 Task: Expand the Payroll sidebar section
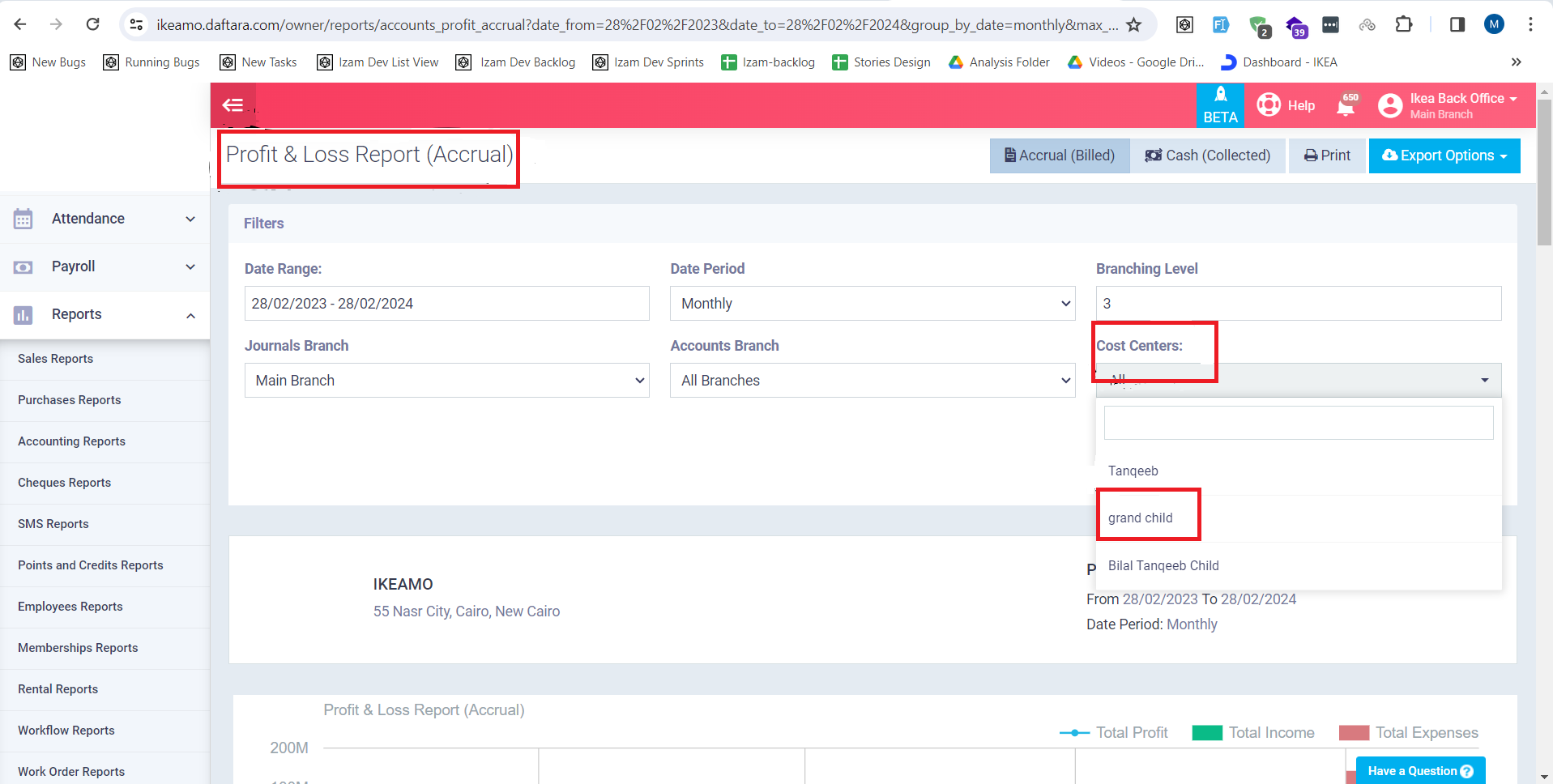pyautogui.click(x=105, y=266)
